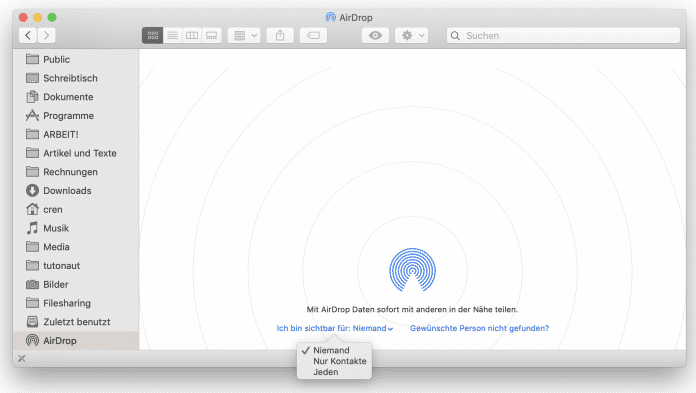
Task: Open the group-by arrangement dropdown
Action: 244,36
